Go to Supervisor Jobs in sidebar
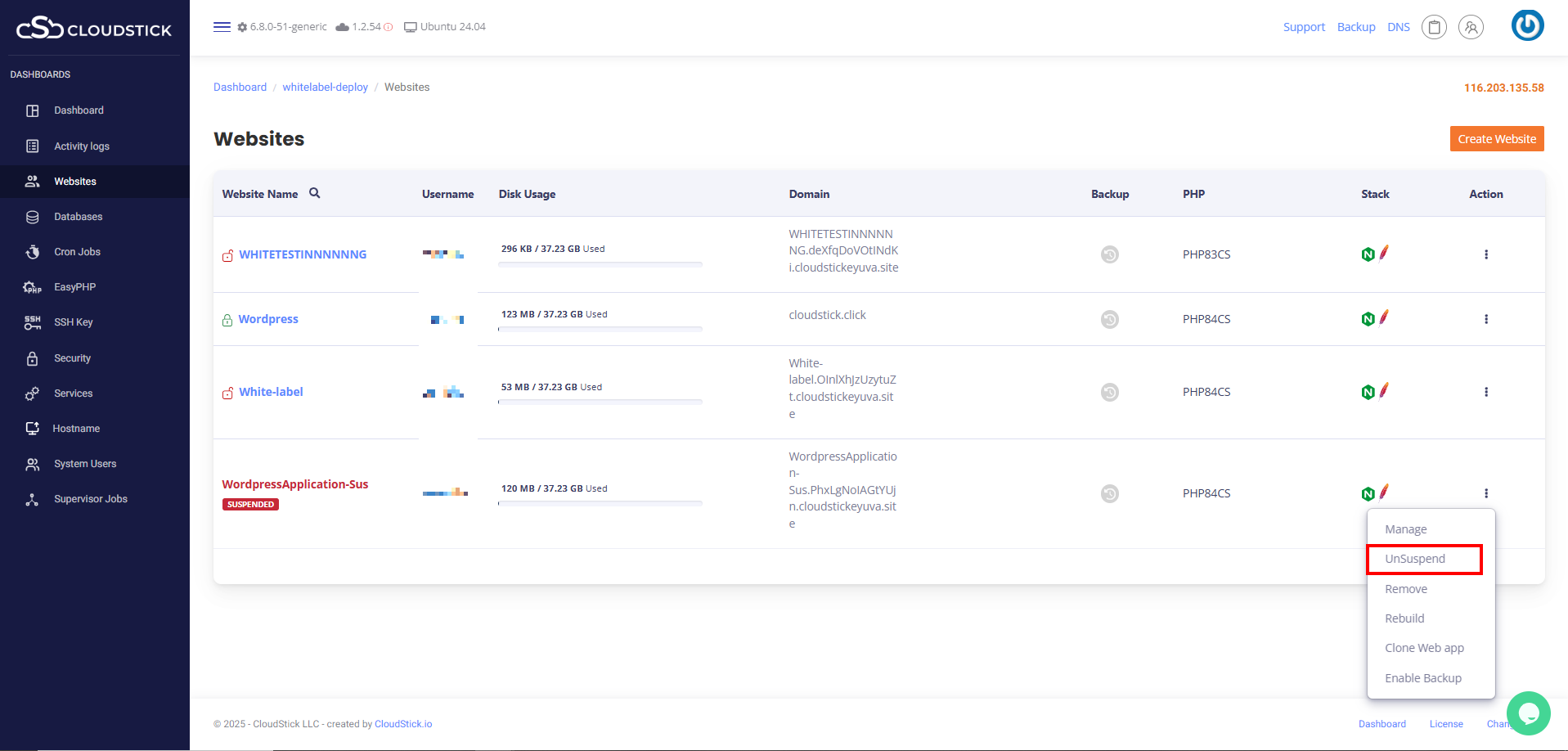 90,499
